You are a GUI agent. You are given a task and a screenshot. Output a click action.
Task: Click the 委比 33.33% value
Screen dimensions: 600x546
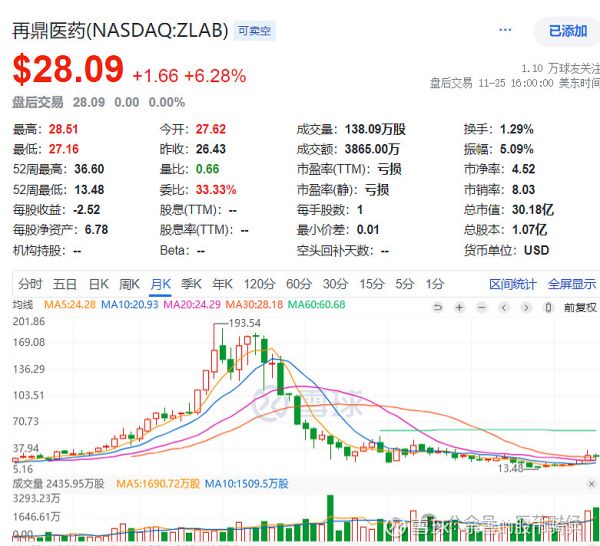[x=216, y=189]
